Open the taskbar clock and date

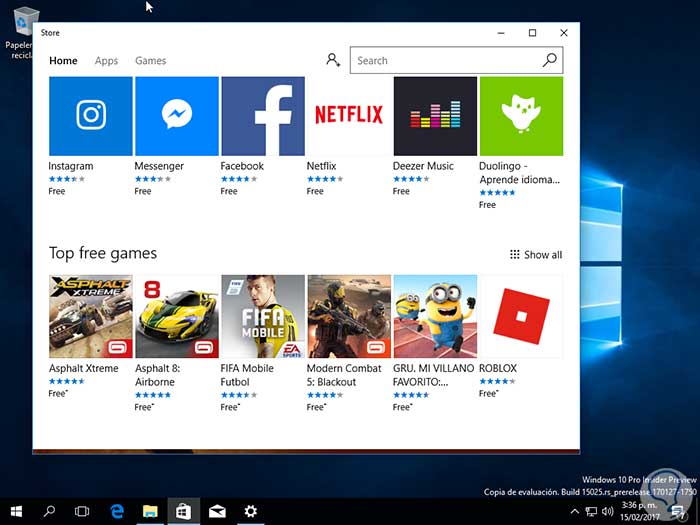pos(640,512)
